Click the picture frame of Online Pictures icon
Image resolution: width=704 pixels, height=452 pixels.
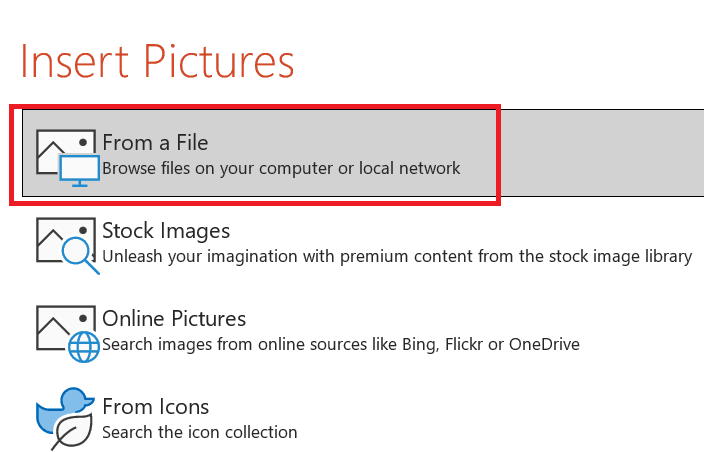point(66,328)
